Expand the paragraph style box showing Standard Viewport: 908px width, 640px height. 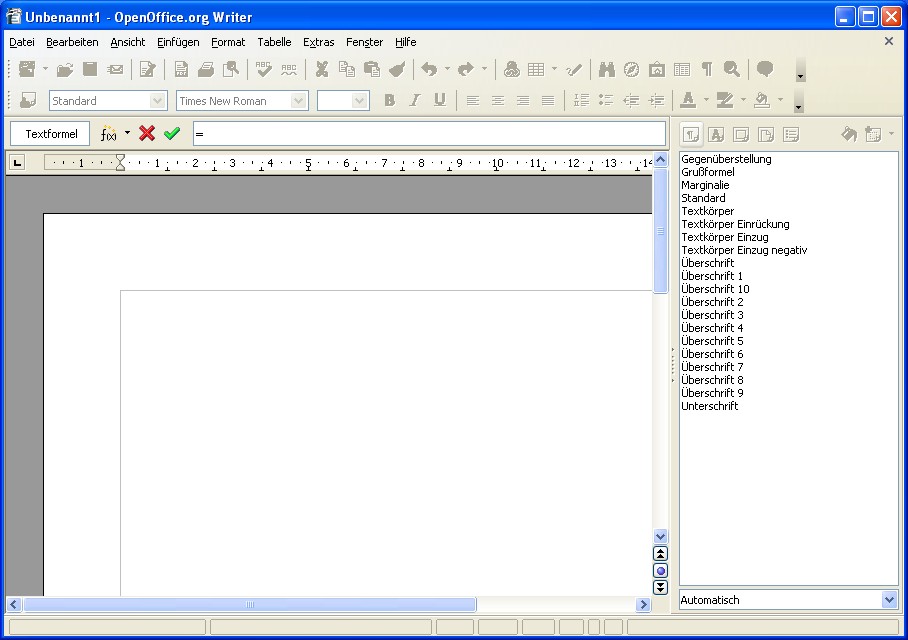[158, 101]
